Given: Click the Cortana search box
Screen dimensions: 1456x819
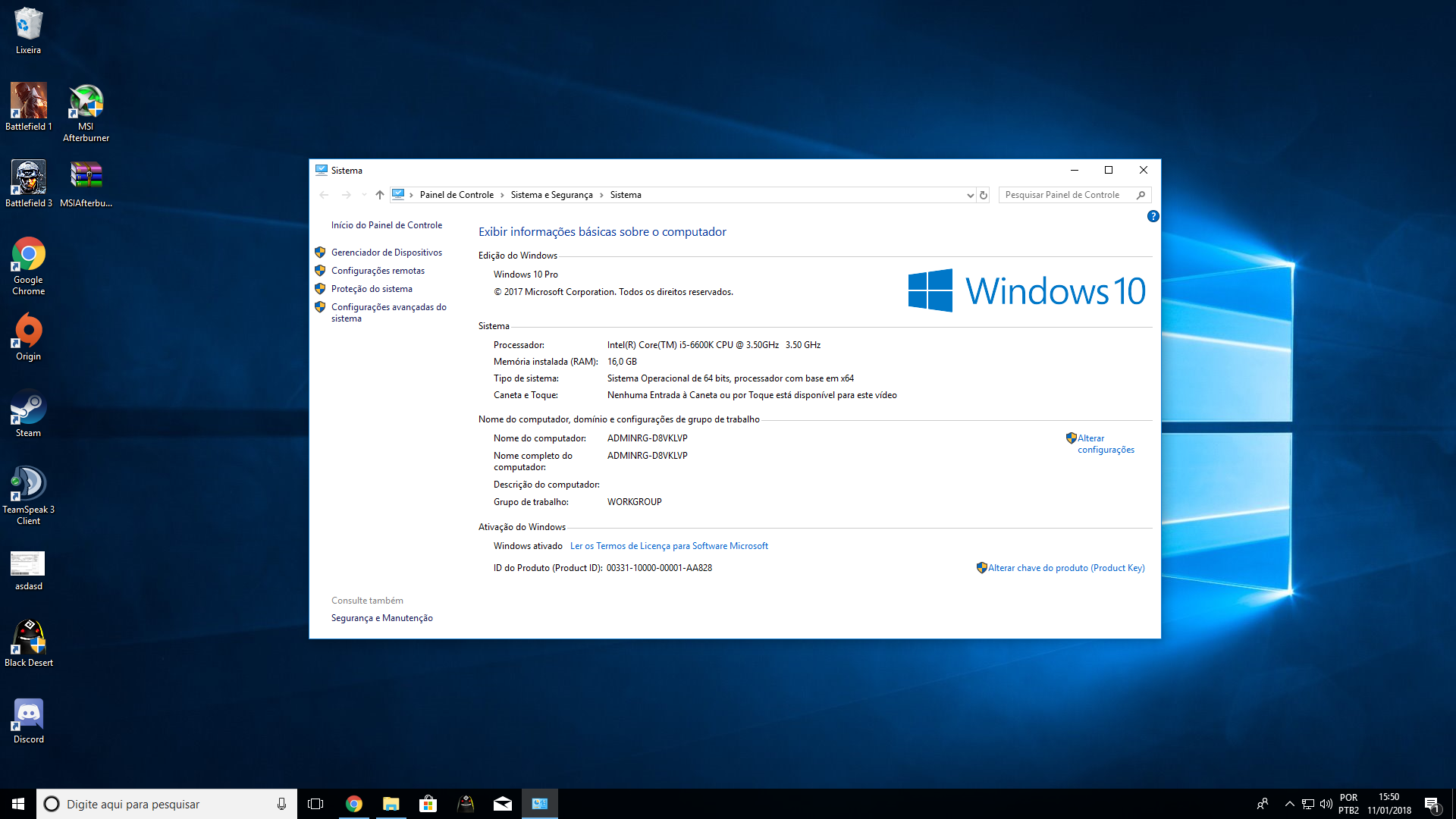Looking at the screenshot, I should point(166,804).
